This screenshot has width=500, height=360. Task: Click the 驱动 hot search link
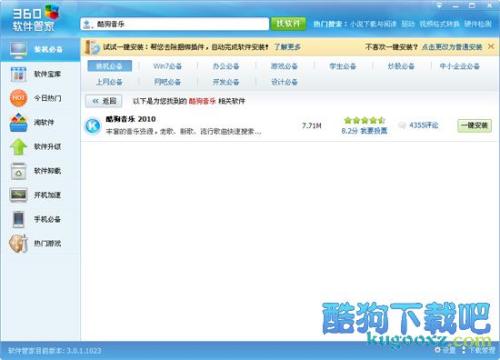408,24
